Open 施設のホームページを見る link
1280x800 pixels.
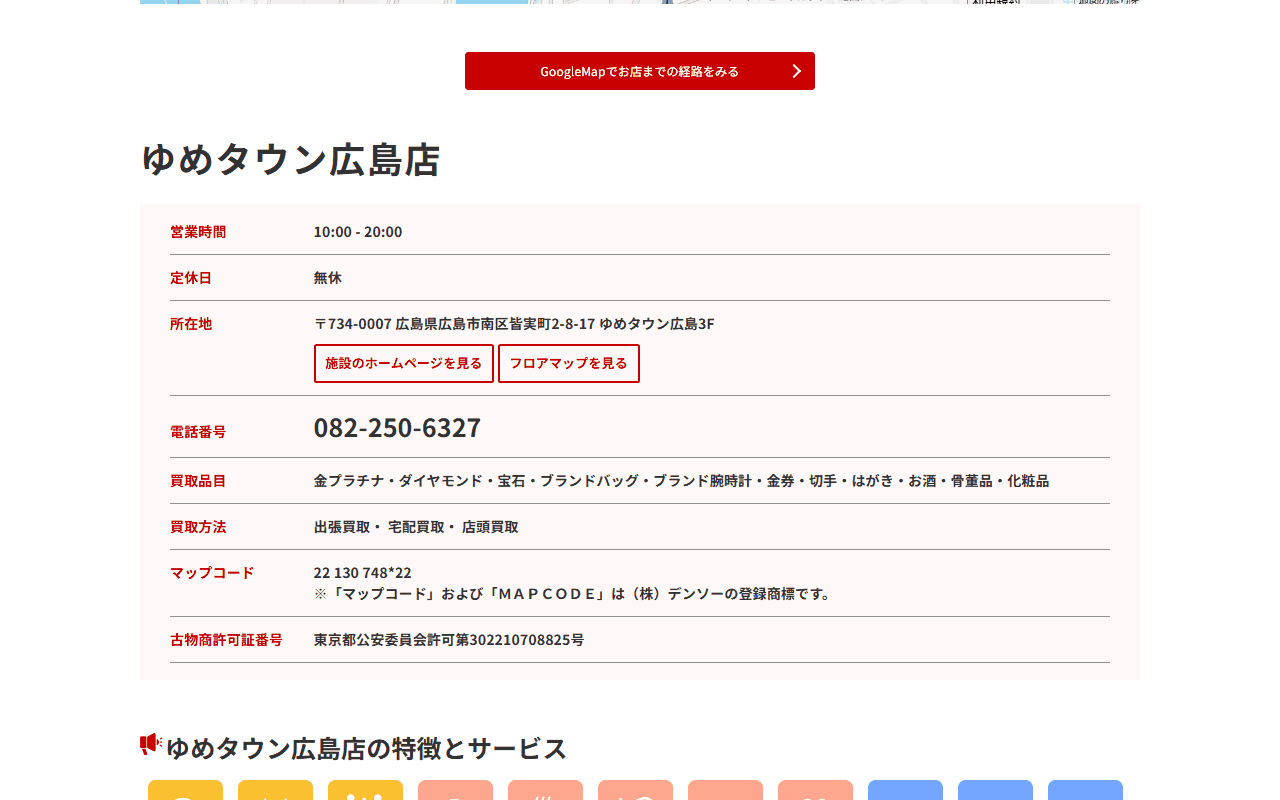click(x=404, y=363)
